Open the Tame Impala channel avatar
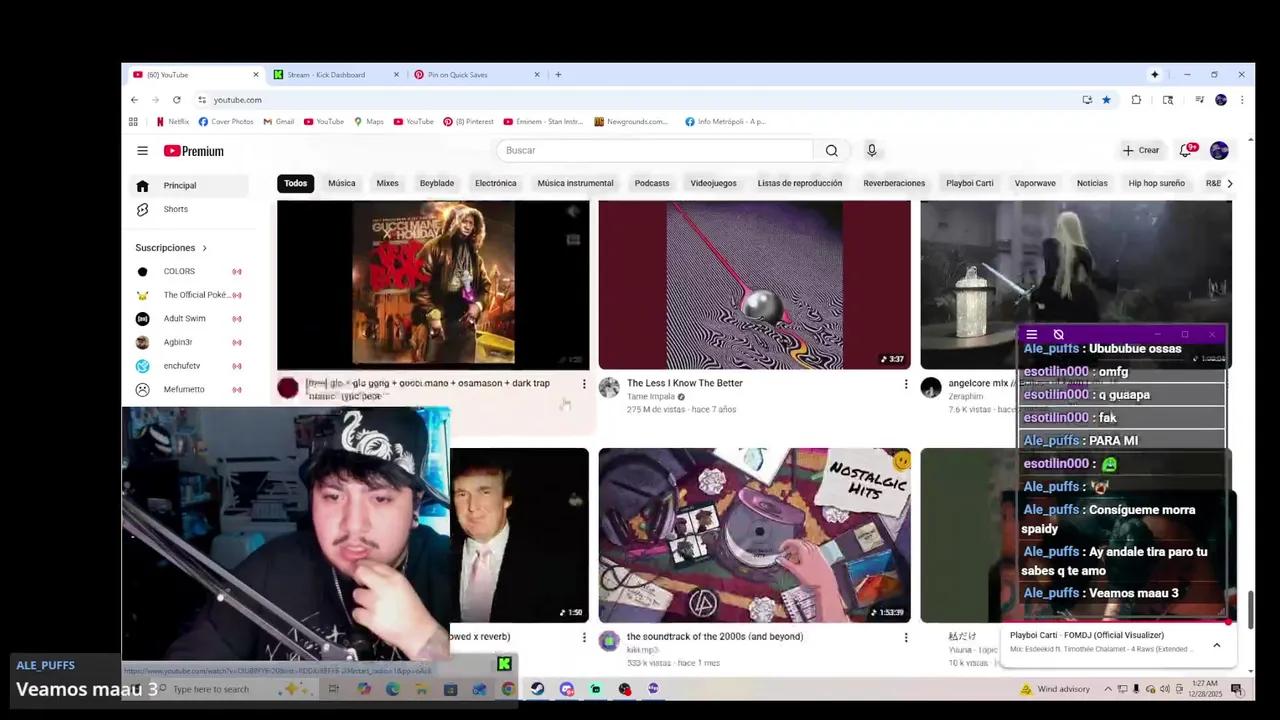The width and height of the screenshot is (1280, 720). (x=609, y=388)
